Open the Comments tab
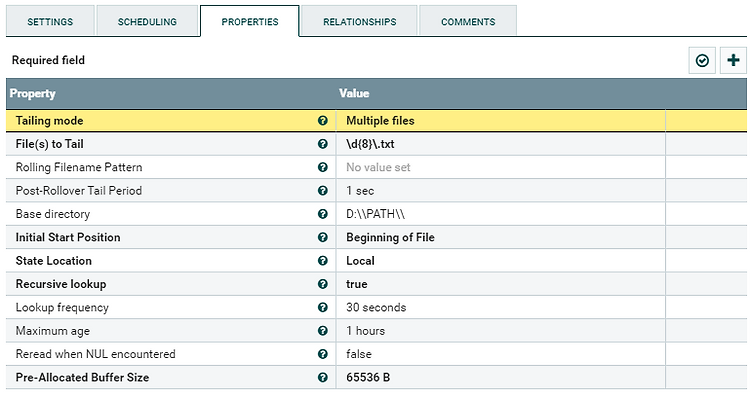This screenshot has height=398, width=750. pos(468,22)
